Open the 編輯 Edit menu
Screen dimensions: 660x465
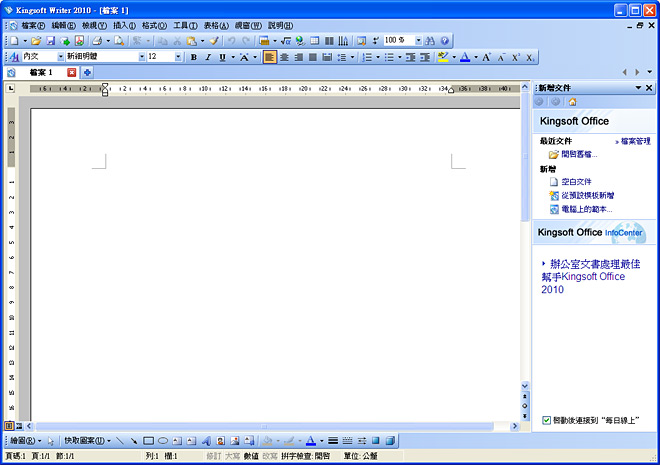[63, 26]
